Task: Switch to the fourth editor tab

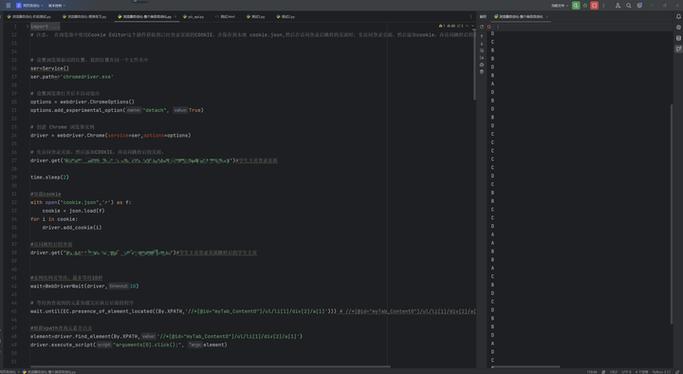Action: pyautogui.click(x=193, y=17)
